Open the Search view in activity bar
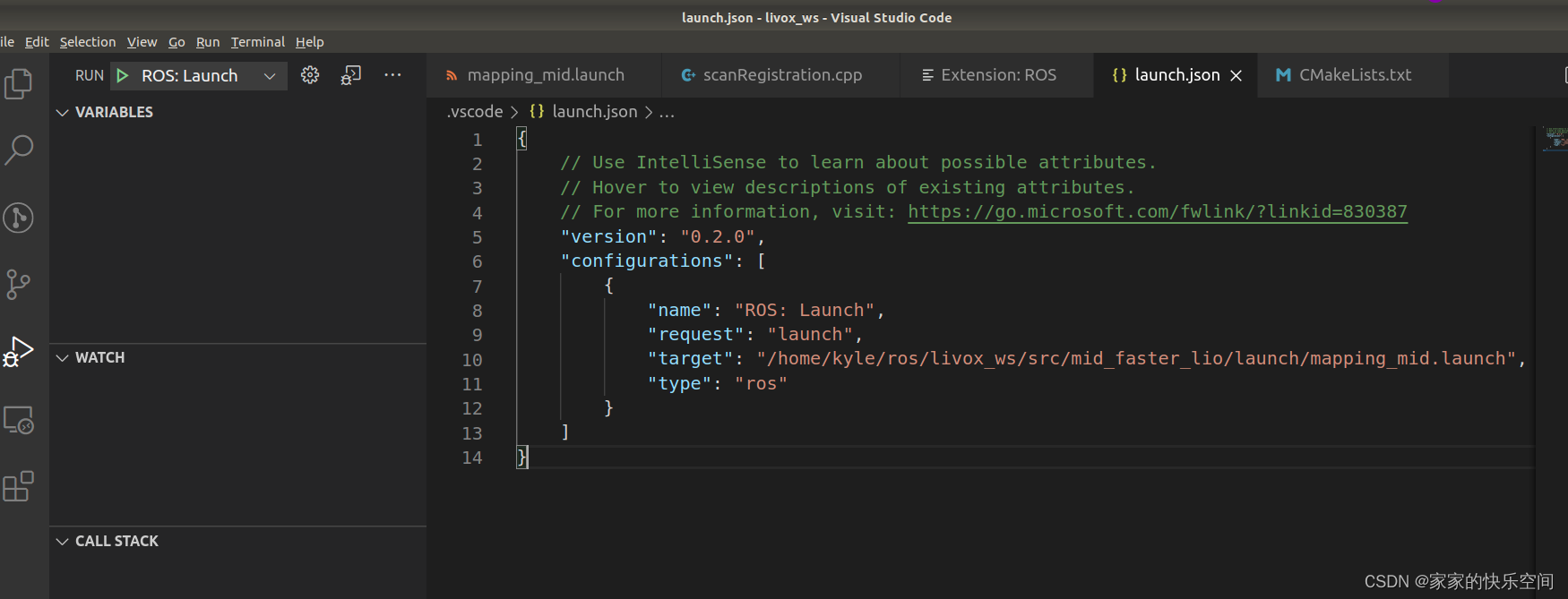 pyautogui.click(x=18, y=150)
